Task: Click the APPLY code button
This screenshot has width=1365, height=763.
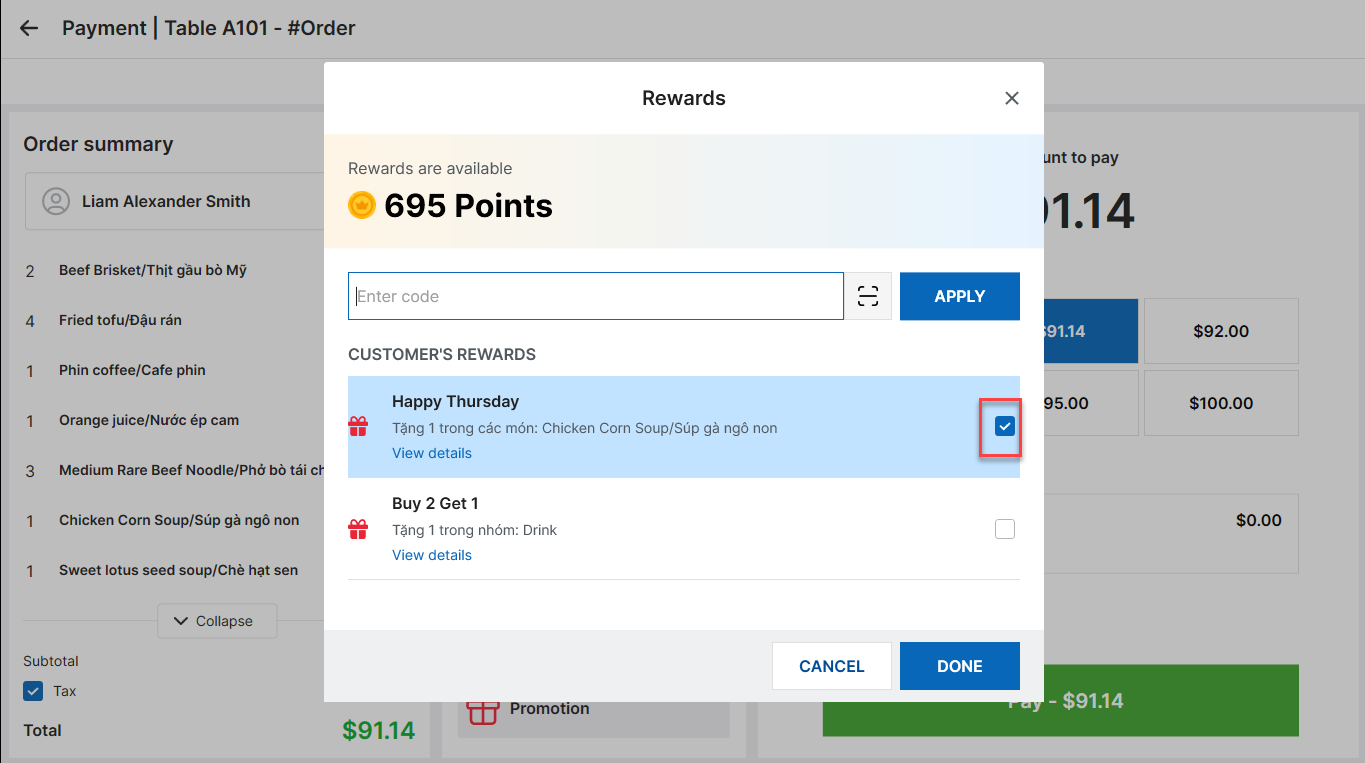Action: click(x=960, y=296)
